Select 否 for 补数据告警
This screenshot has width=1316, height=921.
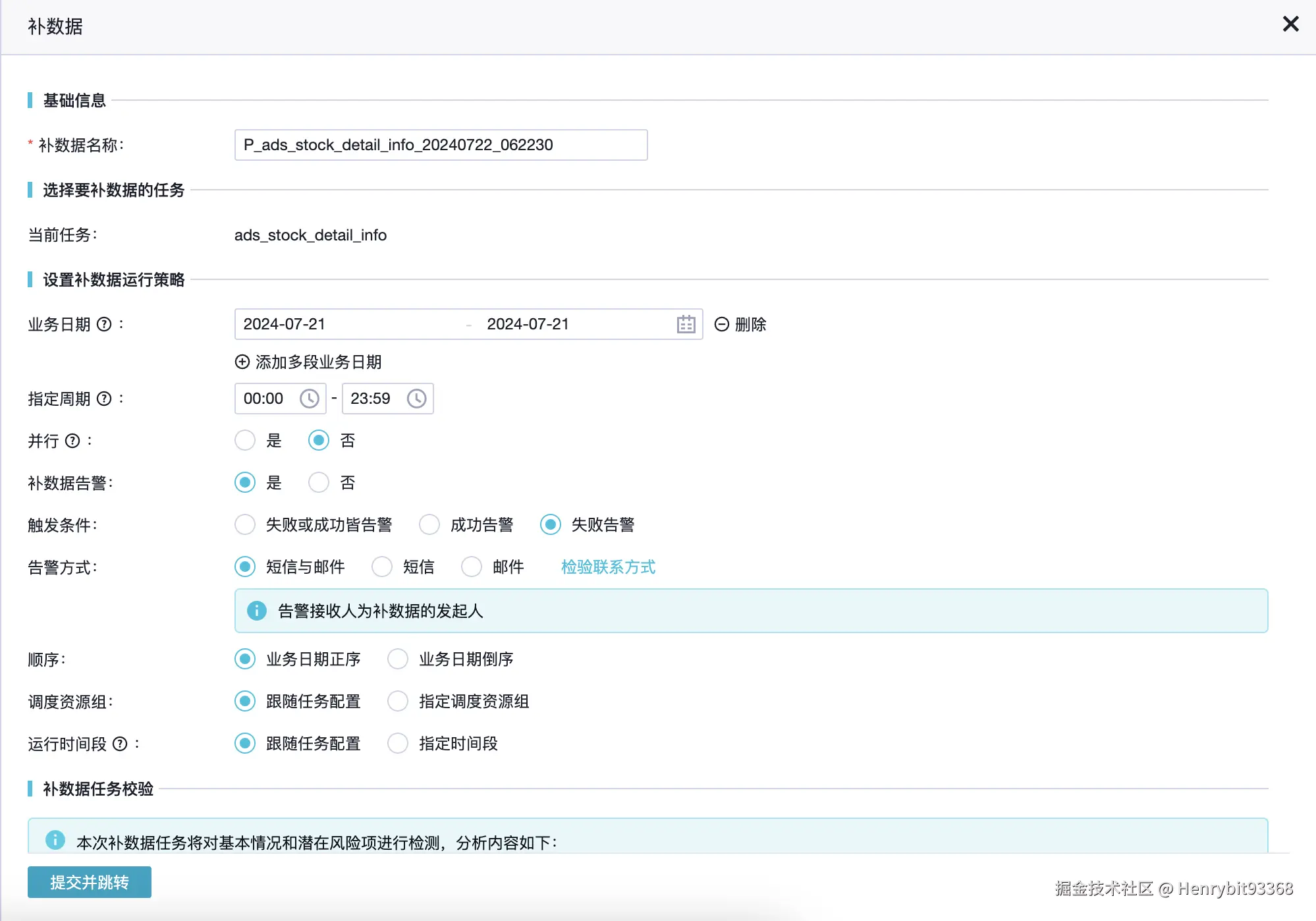click(x=319, y=482)
